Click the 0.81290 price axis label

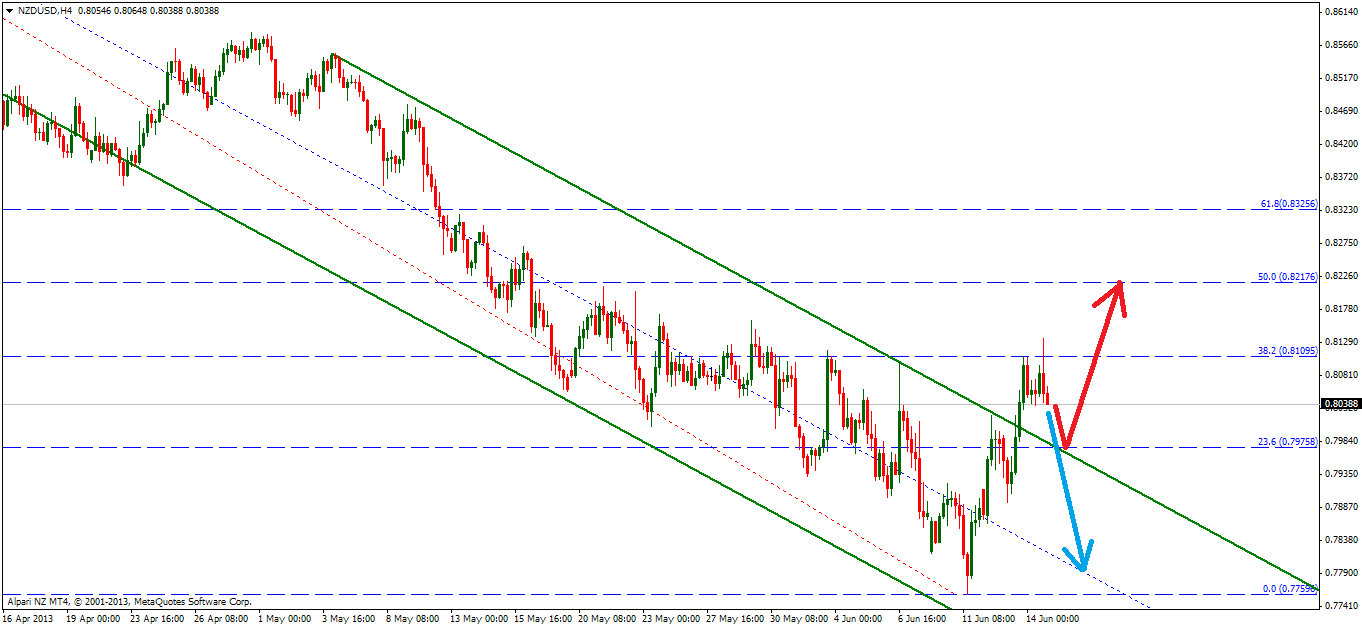click(x=1339, y=342)
